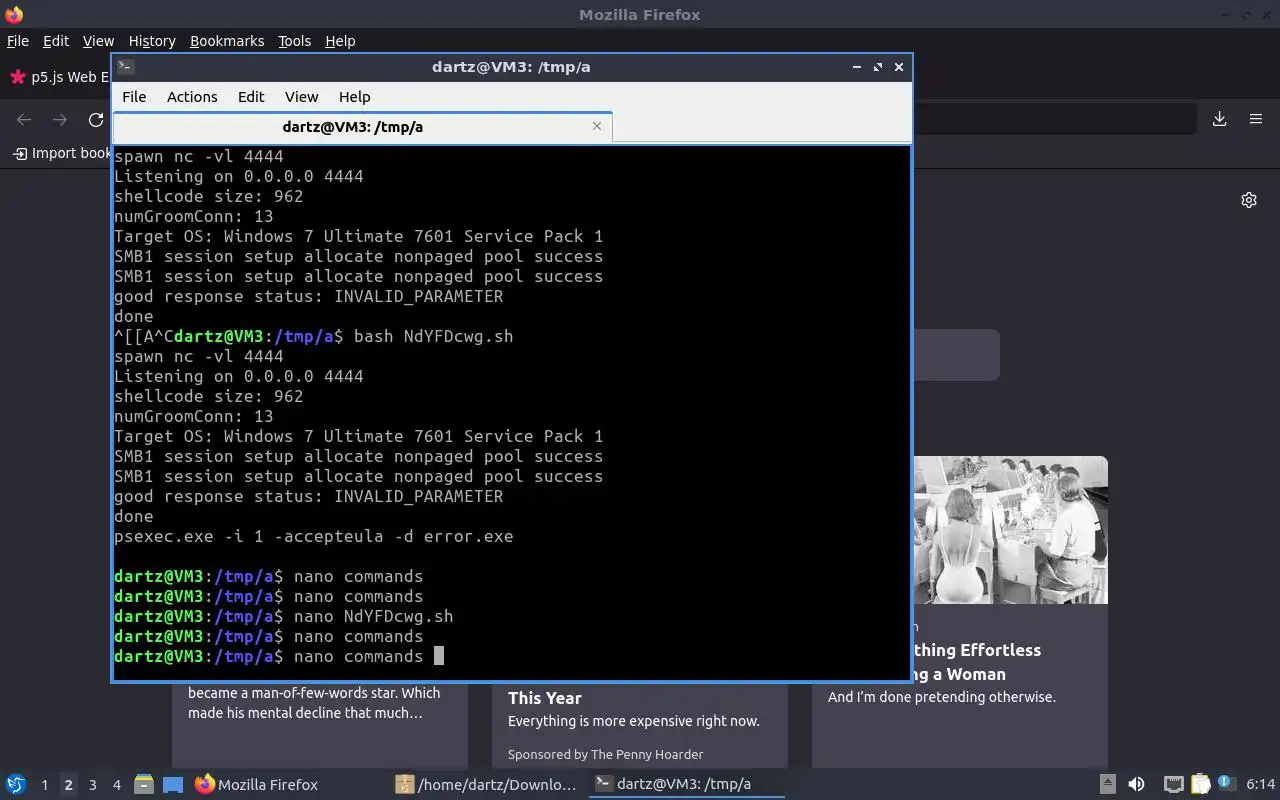Open new tab page settings gear
The image size is (1280, 800).
click(x=1249, y=200)
